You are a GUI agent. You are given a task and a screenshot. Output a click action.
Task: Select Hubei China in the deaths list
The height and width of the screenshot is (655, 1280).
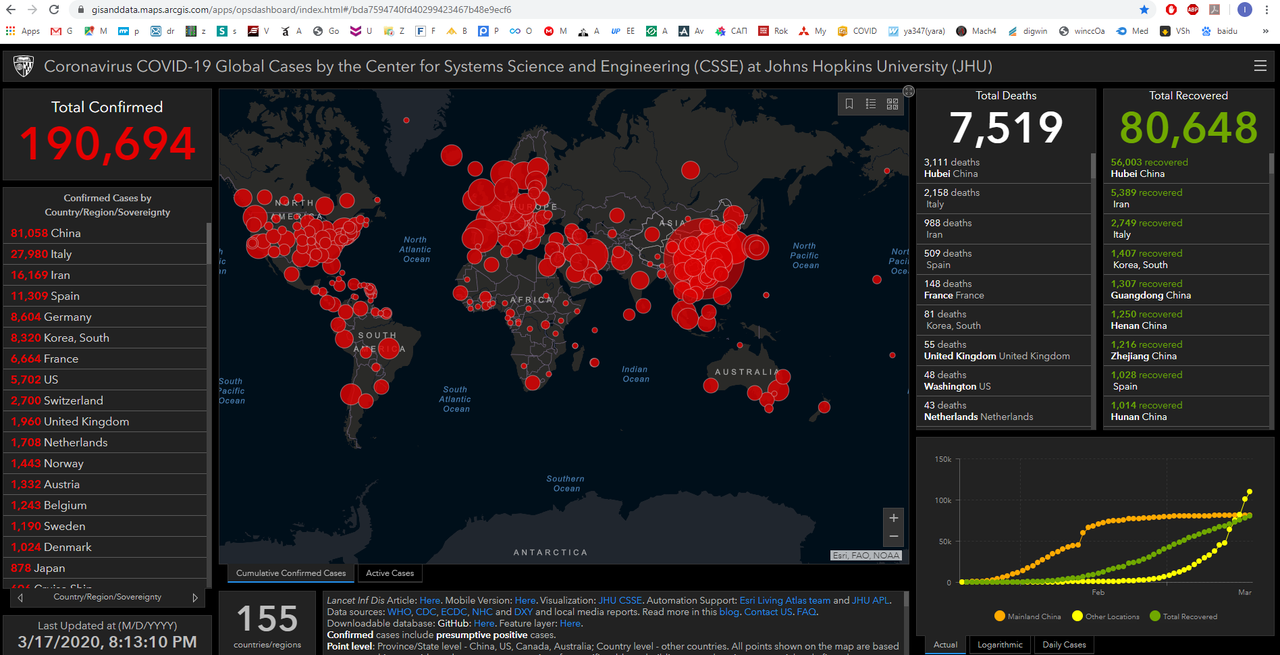(1004, 168)
